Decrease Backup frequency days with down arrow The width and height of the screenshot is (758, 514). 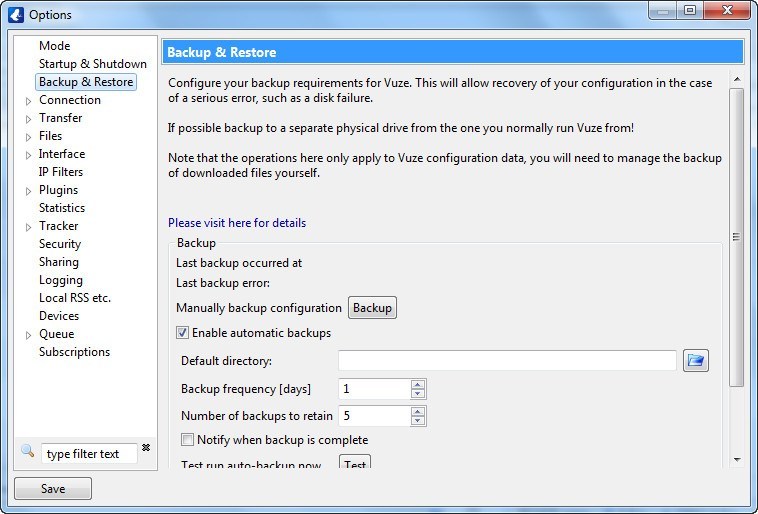pyautogui.click(x=418, y=394)
